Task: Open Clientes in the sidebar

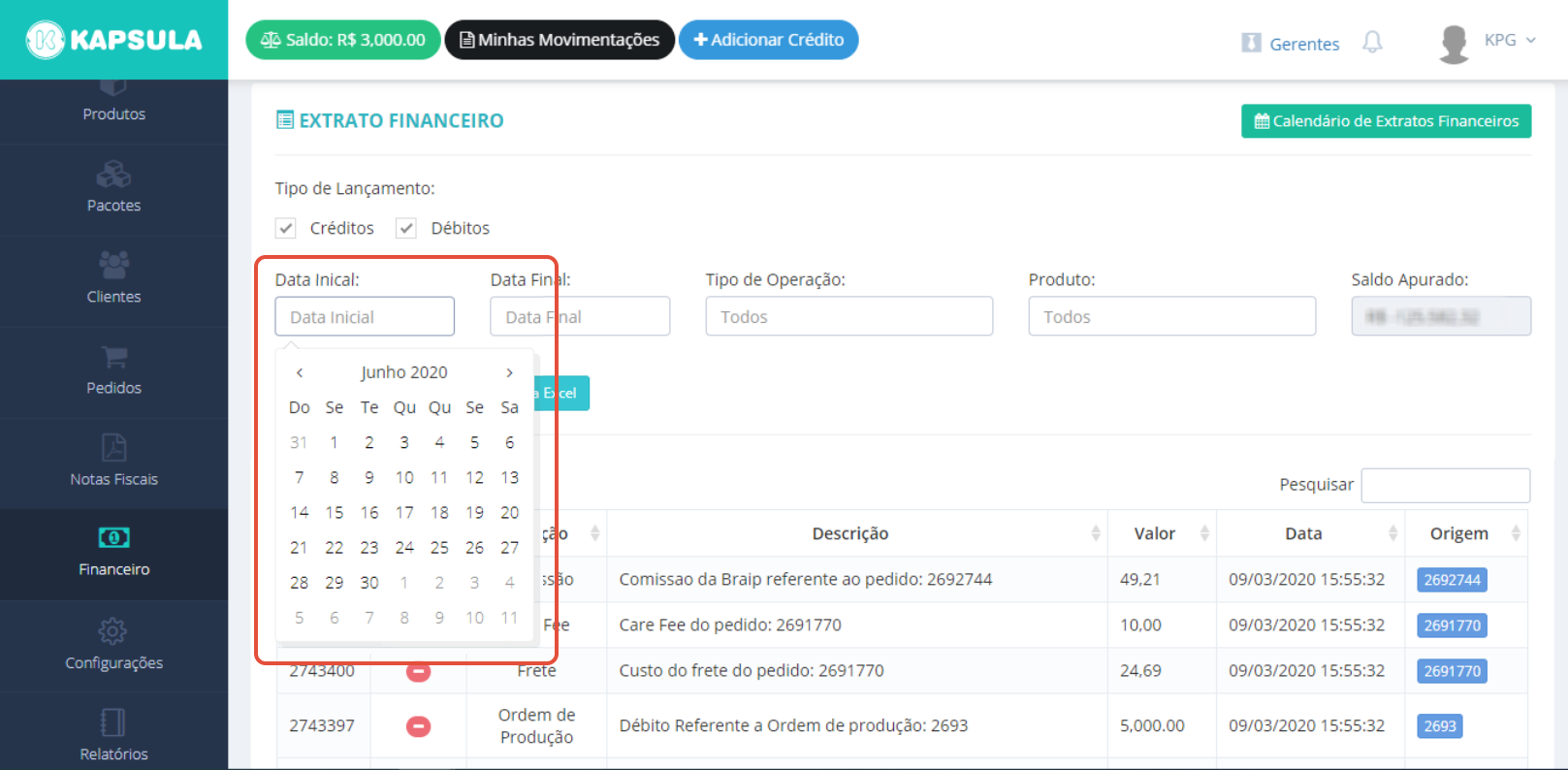Action: tap(113, 279)
